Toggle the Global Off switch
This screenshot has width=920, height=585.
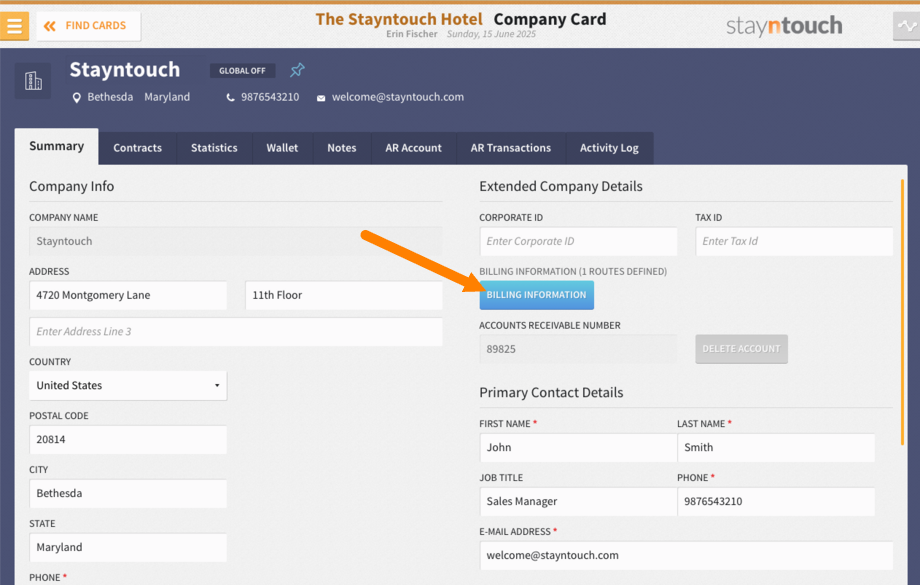[x=242, y=70]
